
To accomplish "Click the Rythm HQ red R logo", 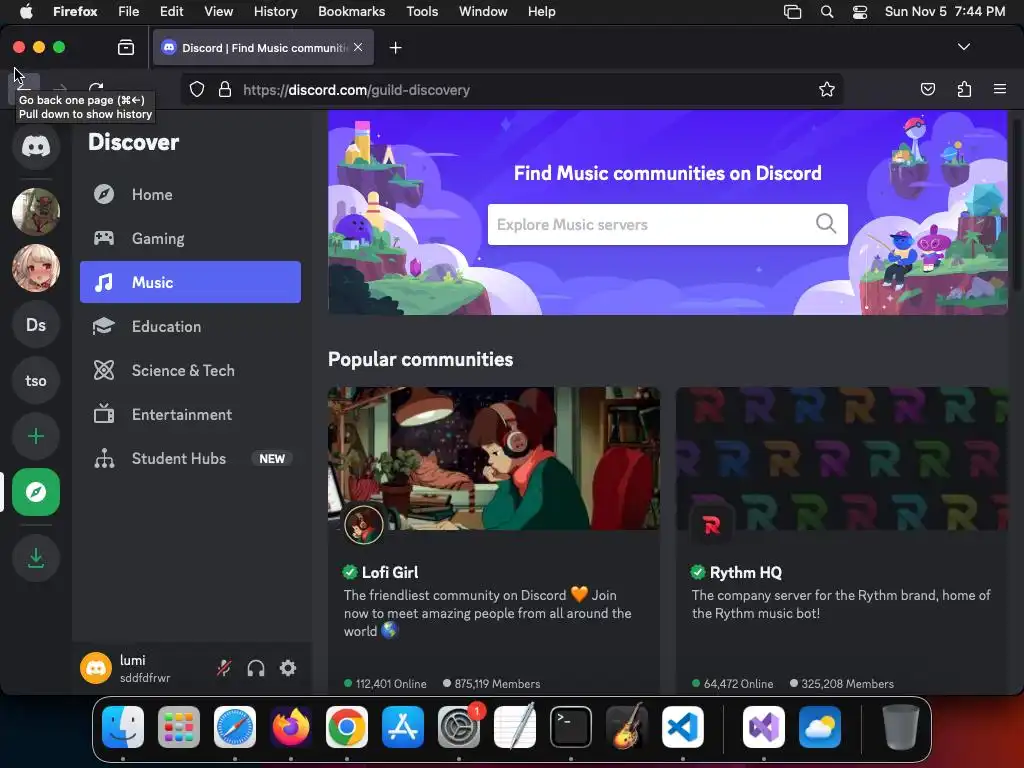I will tap(711, 524).
